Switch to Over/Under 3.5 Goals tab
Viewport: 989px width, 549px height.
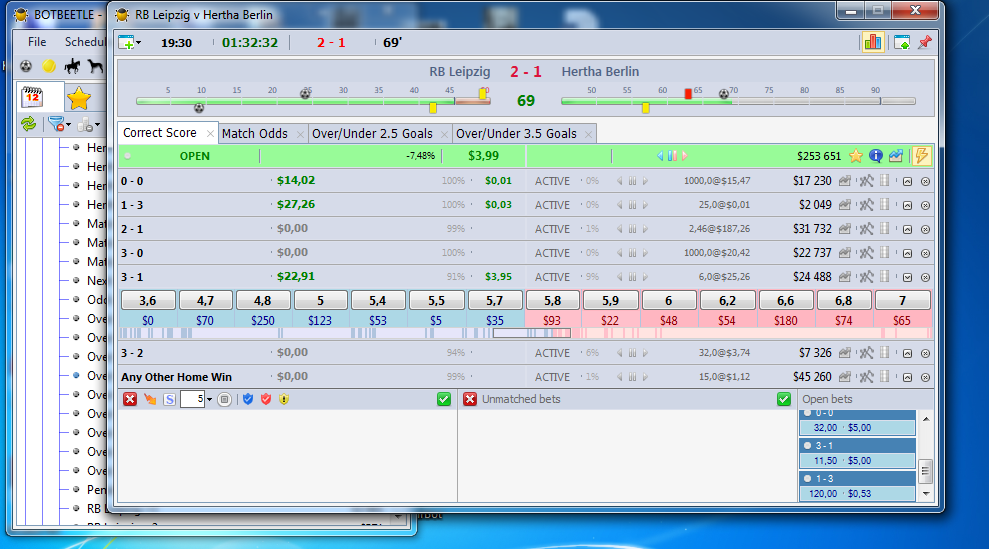point(516,134)
